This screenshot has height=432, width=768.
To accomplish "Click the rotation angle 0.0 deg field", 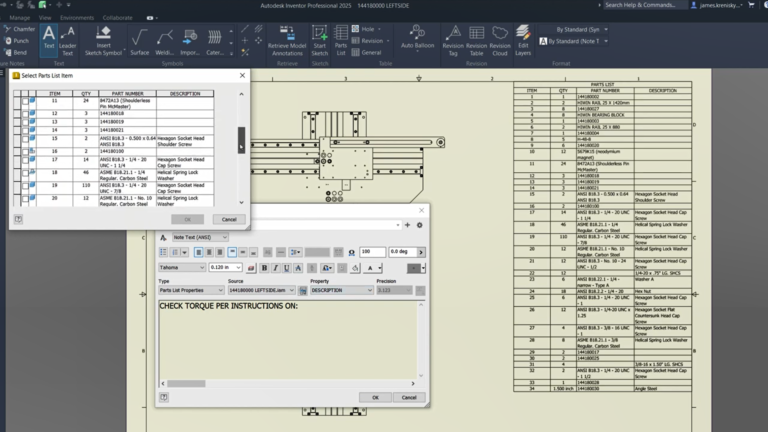I will (x=403, y=252).
